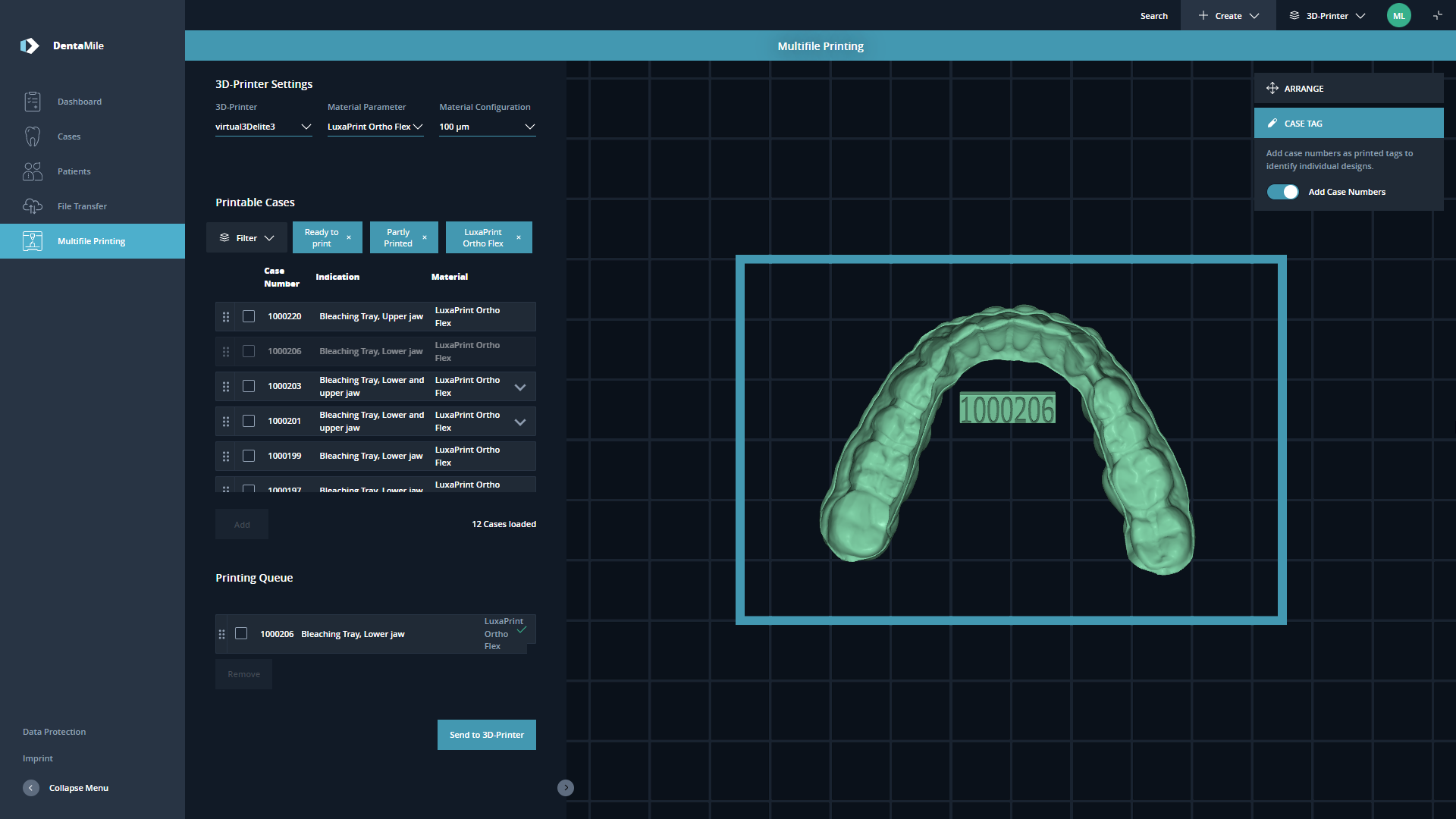Screen dimensions: 1456x819
Task: Check the box for case 1000199
Action: coord(249,456)
